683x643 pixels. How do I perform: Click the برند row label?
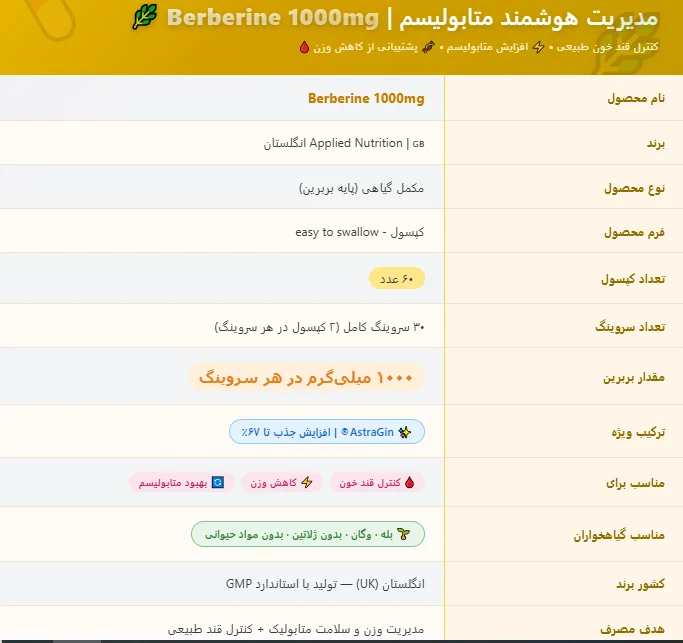(x=656, y=143)
